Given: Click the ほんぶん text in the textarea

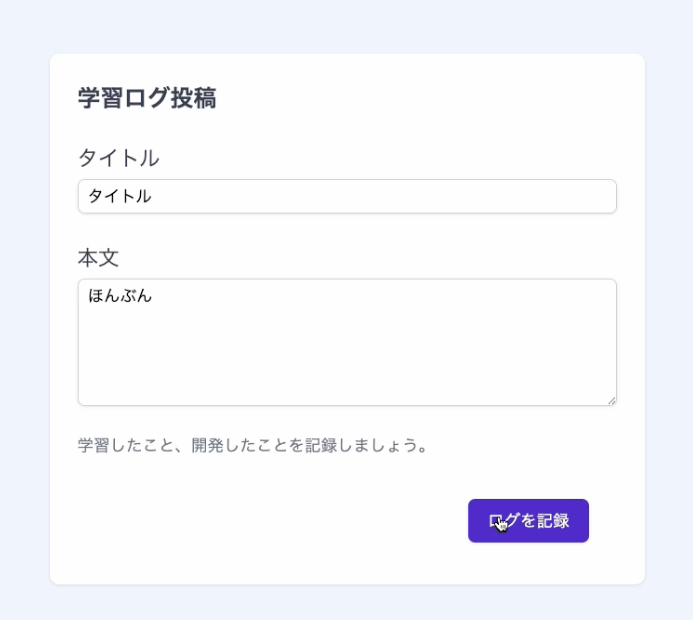Looking at the screenshot, I should click(x=120, y=296).
